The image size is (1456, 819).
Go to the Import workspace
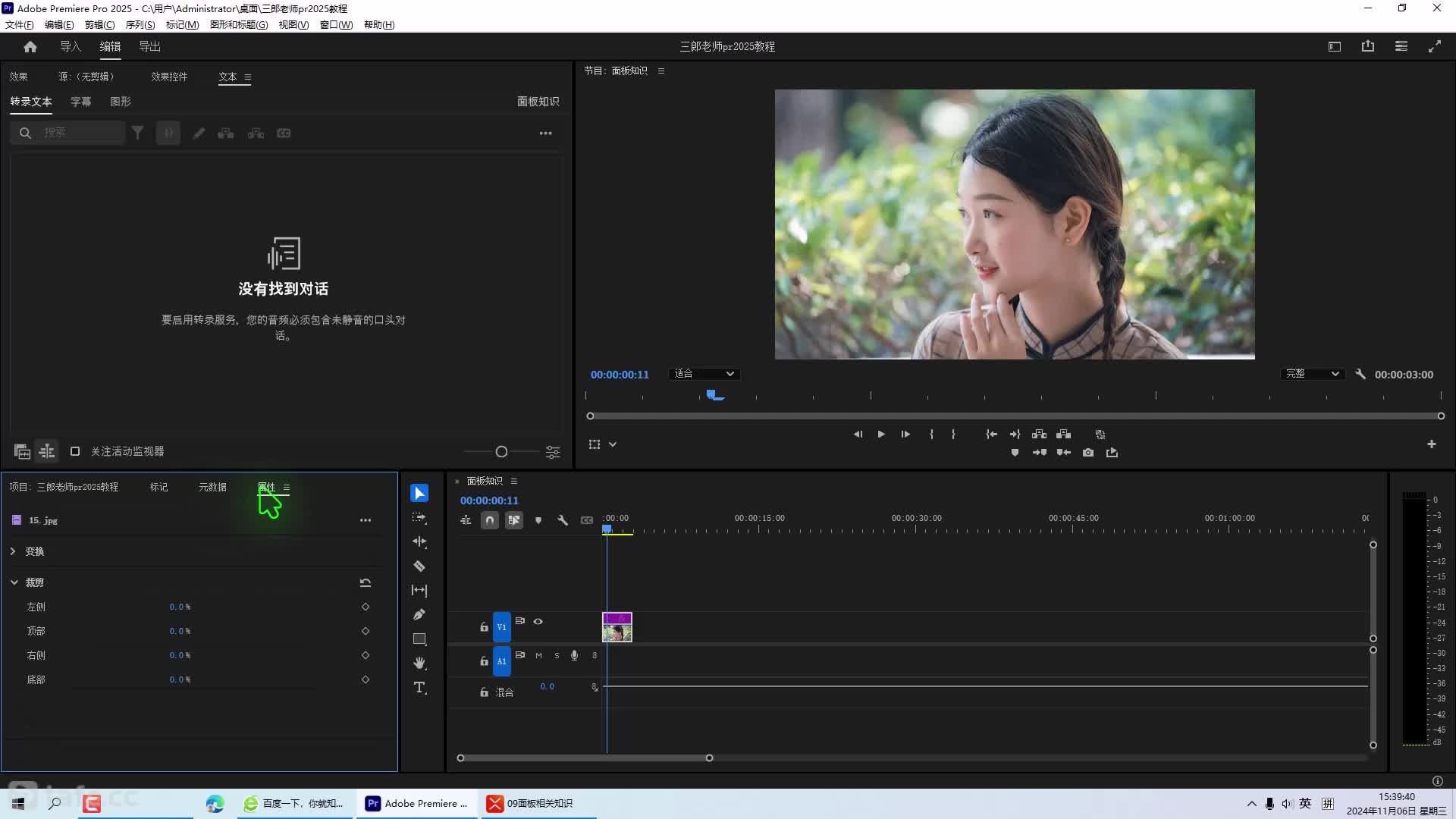[71, 46]
